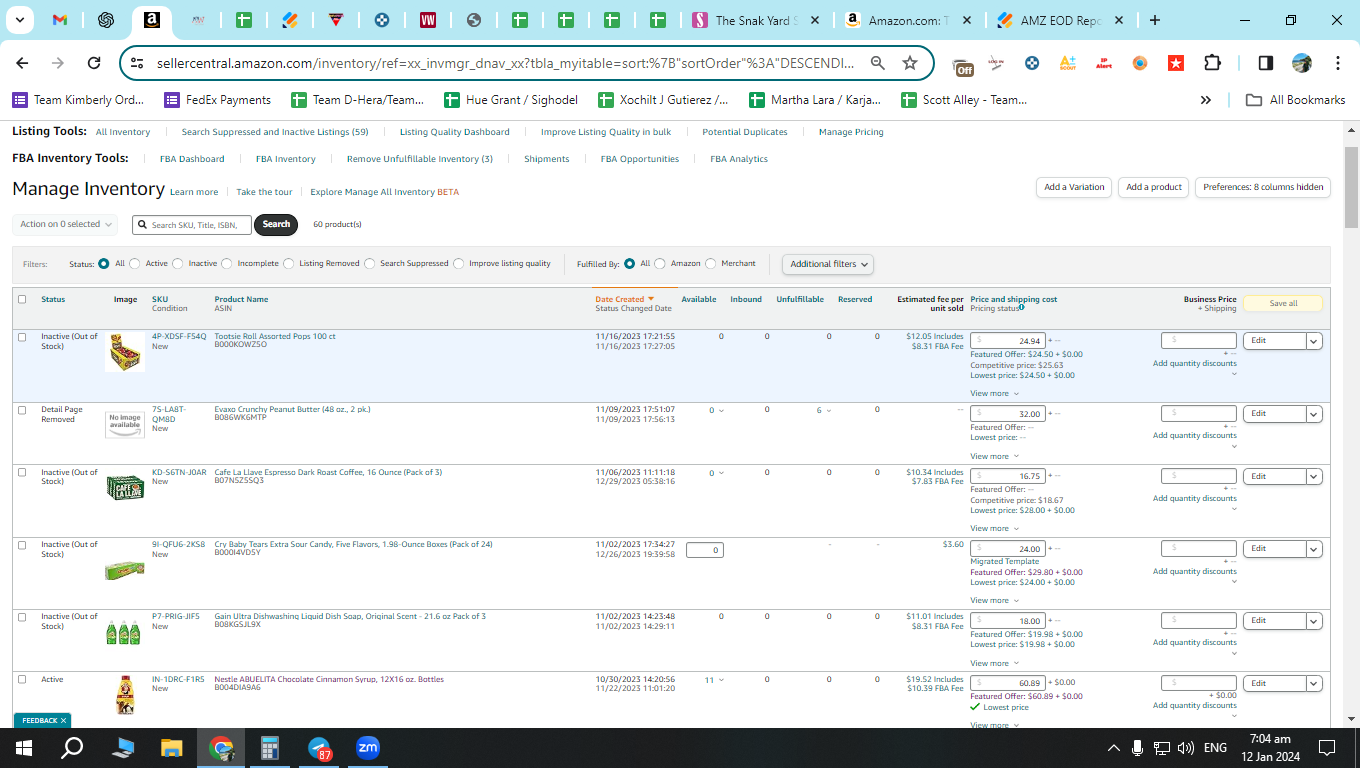This screenshot has height=768, width=1360.
Task: Open the Chrome Extensions puzzle icon
Action: (x=1212, y=63)
